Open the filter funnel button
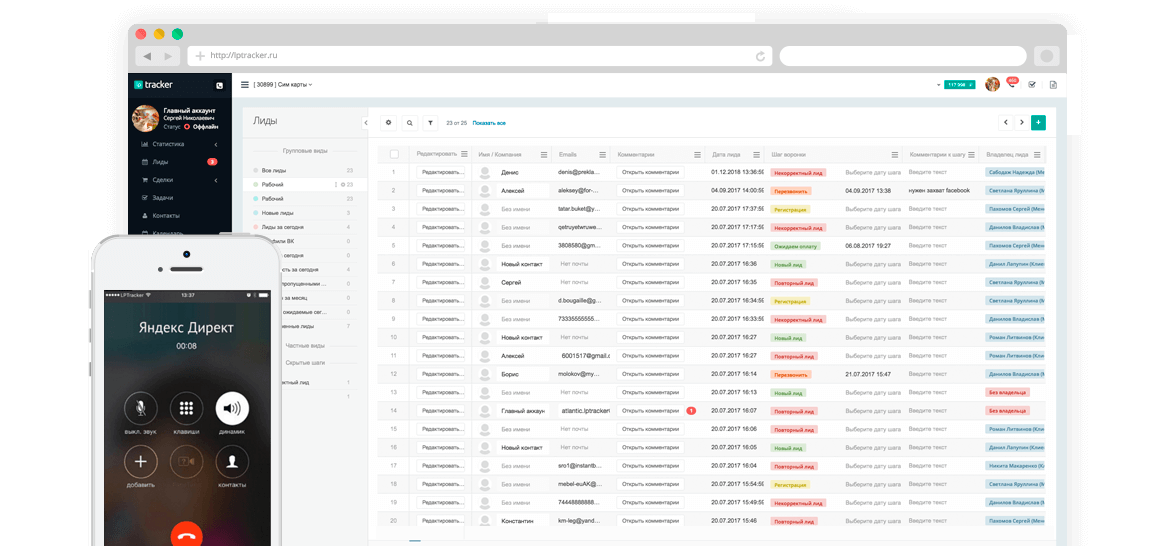This screenshot has width=1160, height=546. pos(430,123)
